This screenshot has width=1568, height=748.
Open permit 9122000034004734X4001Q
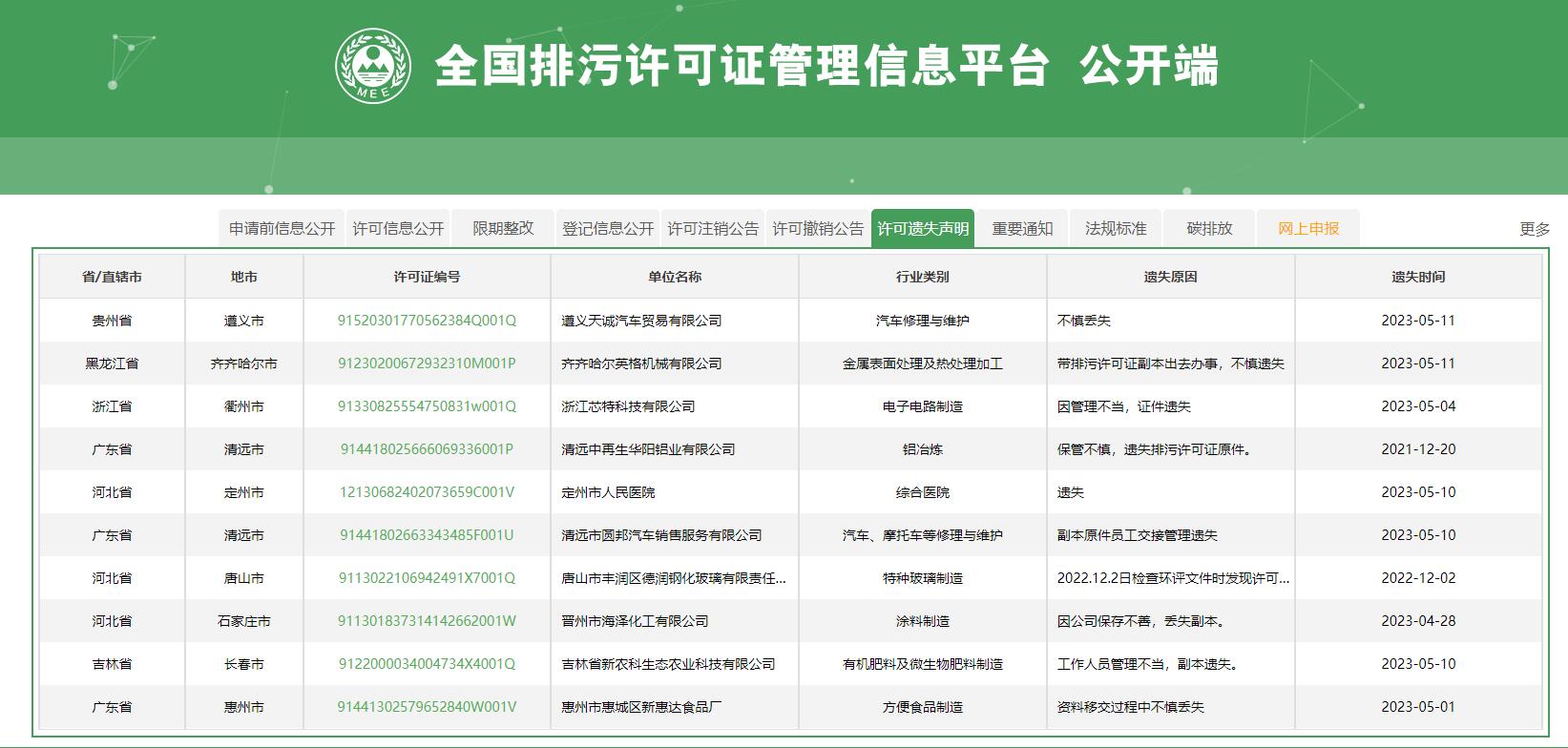click(x=427, y=664)
